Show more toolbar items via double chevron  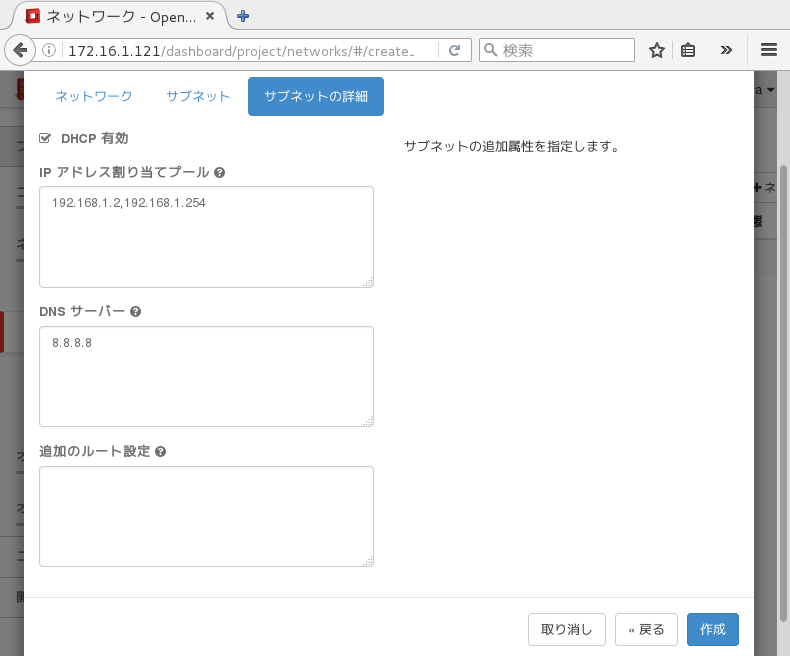(726, 50)
